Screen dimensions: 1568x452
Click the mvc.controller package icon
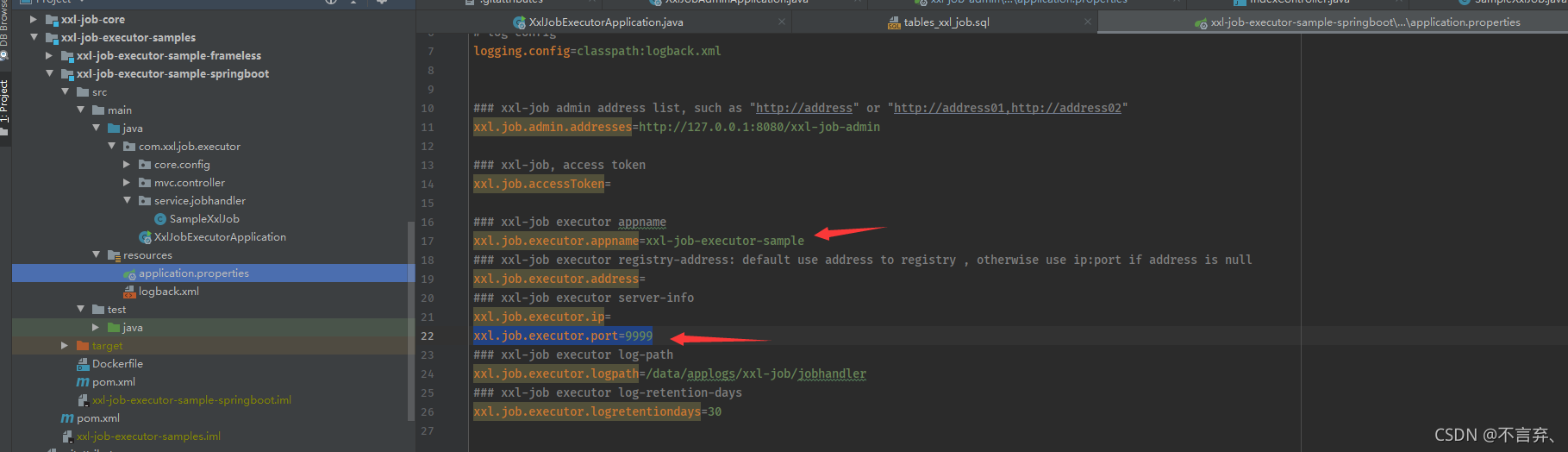(145, 182)
